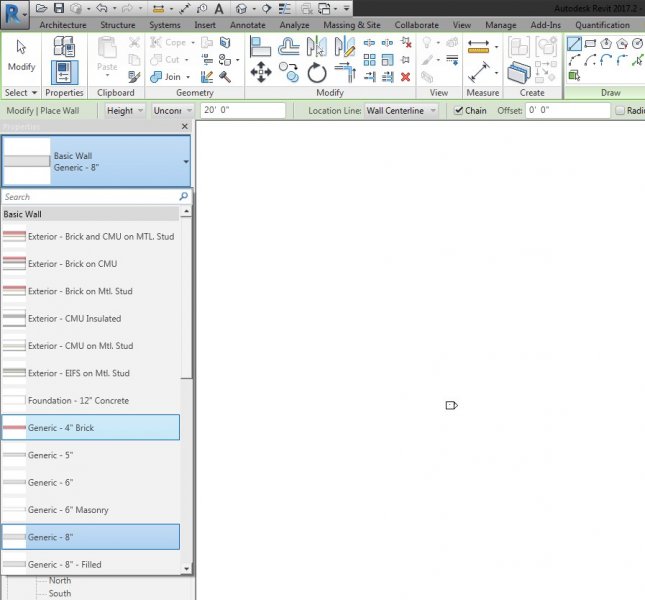Viewport: 645px width, 600px height.
Task: Click the Join geometry tool
Action: pyautogui.click(x=165, y=77)
